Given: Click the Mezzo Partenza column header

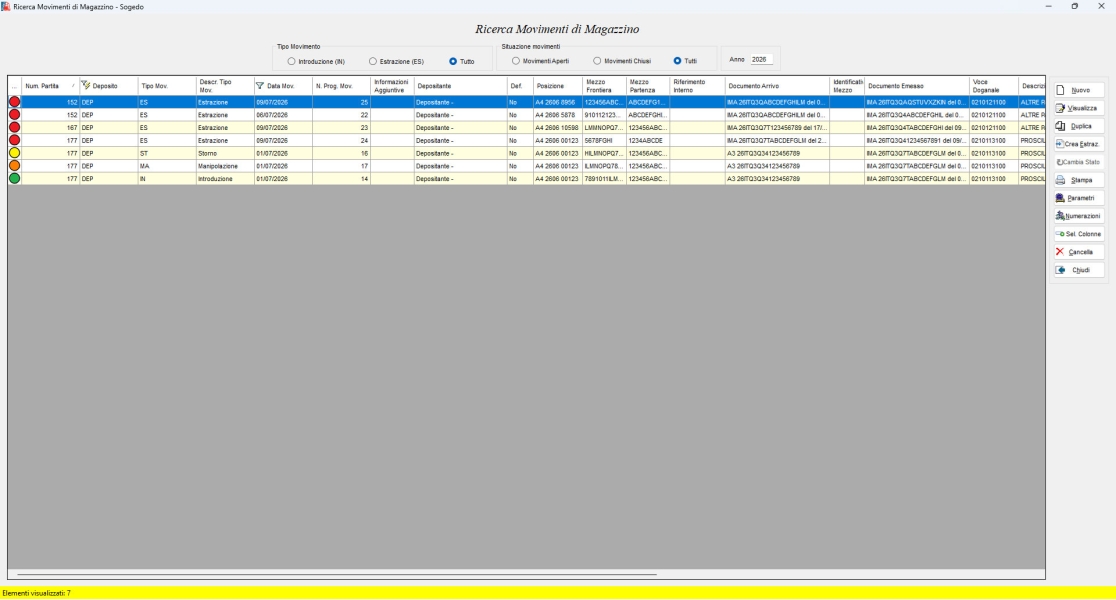Looking at the screenshot, I should click(x=648, y=86).
